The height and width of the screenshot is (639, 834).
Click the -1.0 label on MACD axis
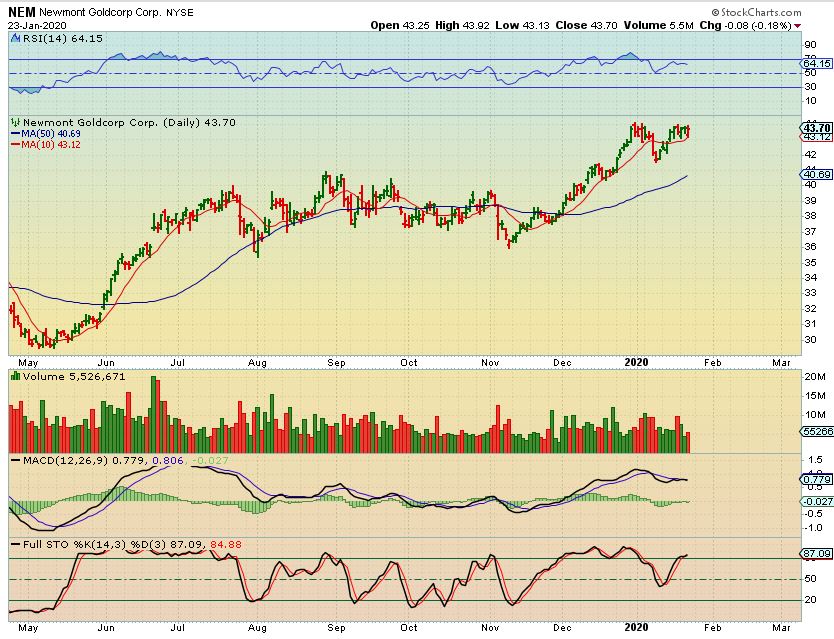812,528
